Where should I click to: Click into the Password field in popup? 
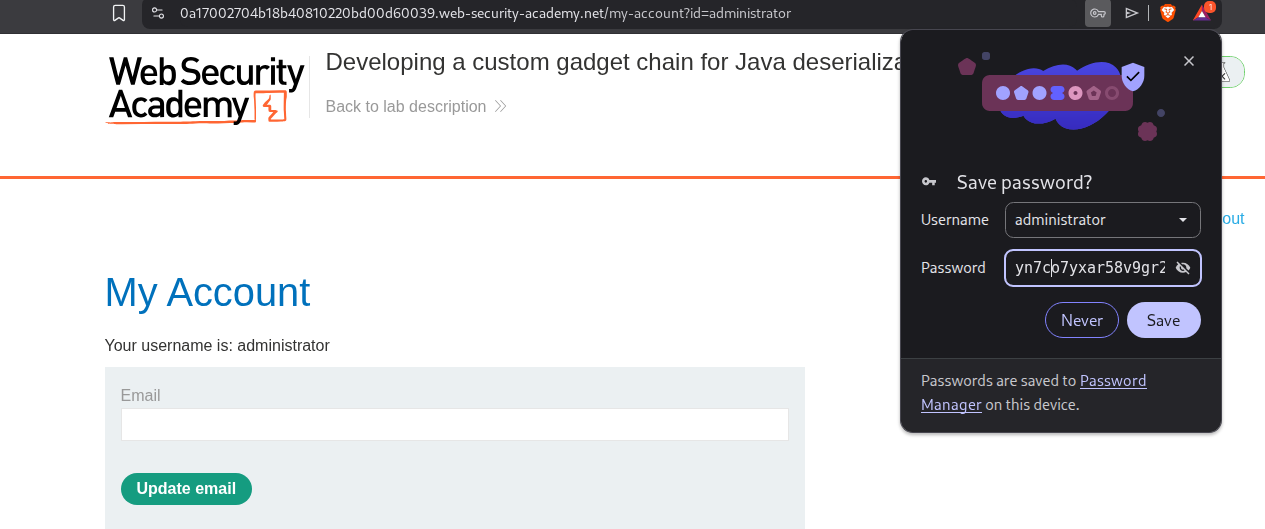(1088, 268)
